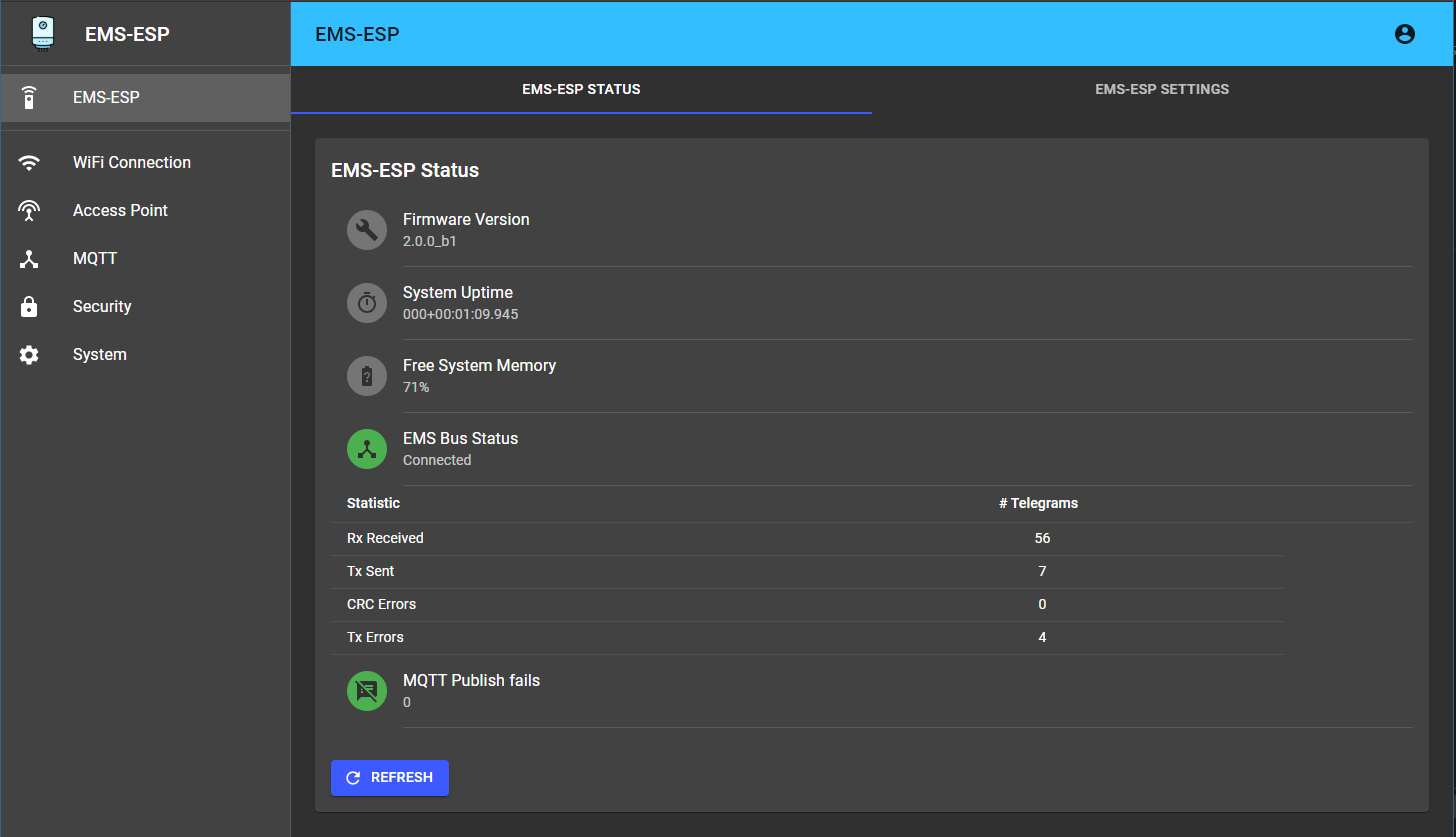Click the System gear icon
This screenshot has width=1456, height=837.
(29, 355)
